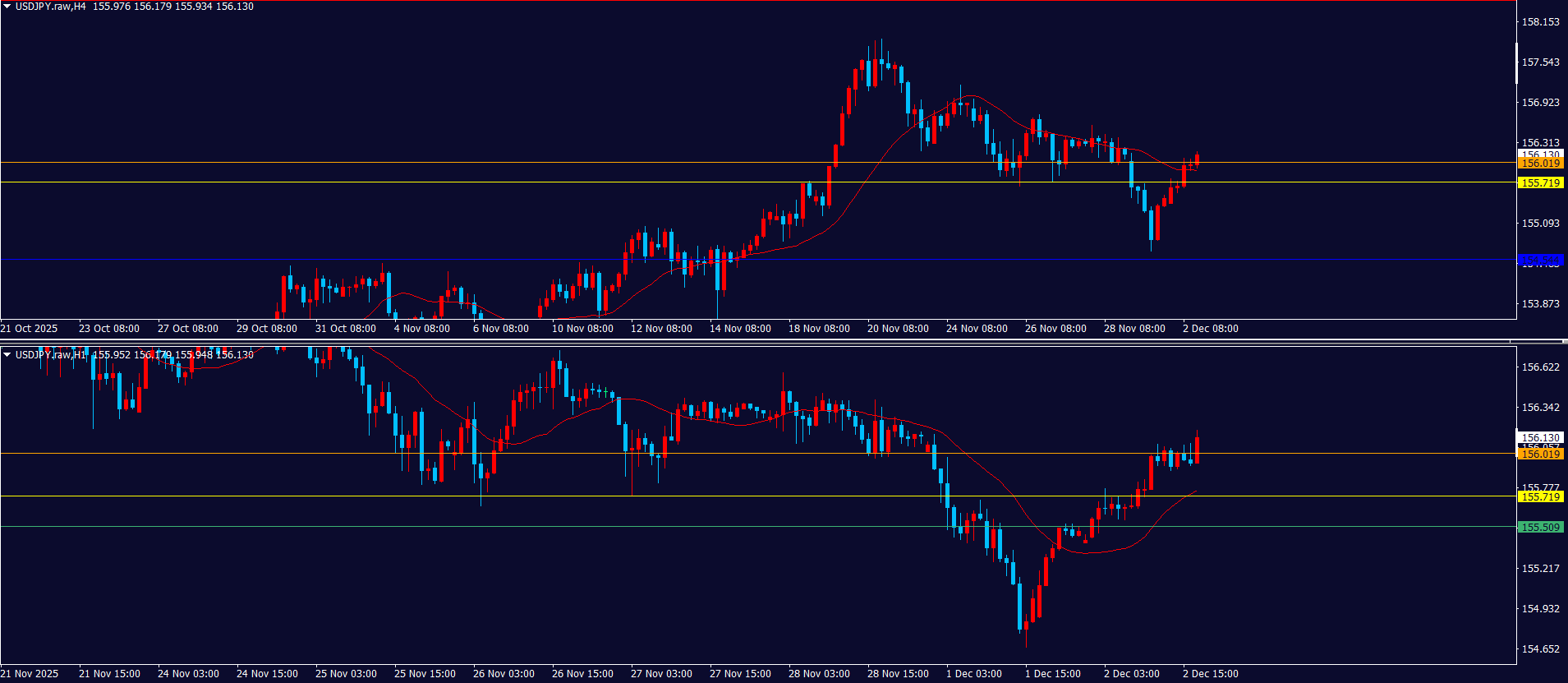Click the divider between H4 and H1 charts
This screenshot has height=683, width=1568.
784,341
